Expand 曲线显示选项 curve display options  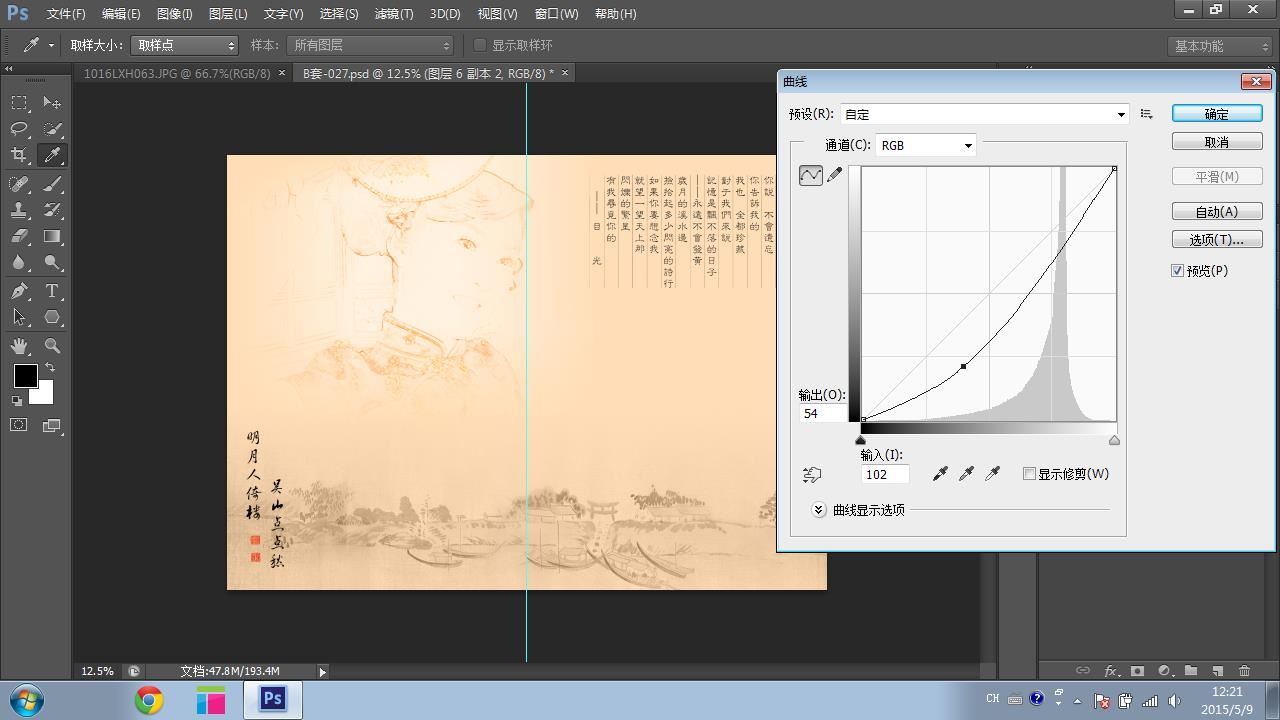pyautogui.click(x=818, y=510)
